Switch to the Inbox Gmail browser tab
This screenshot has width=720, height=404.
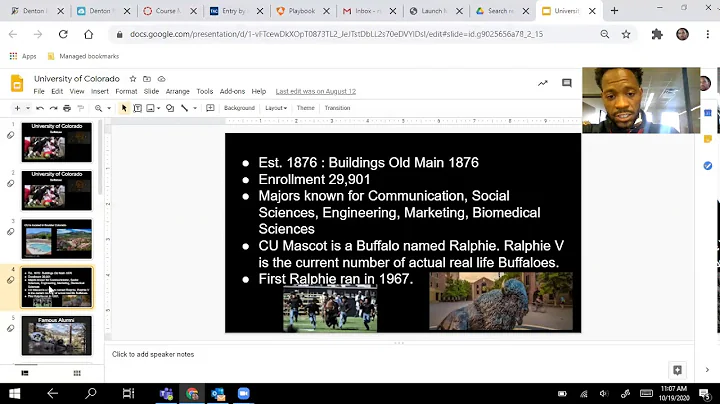(x=368, y=11)
